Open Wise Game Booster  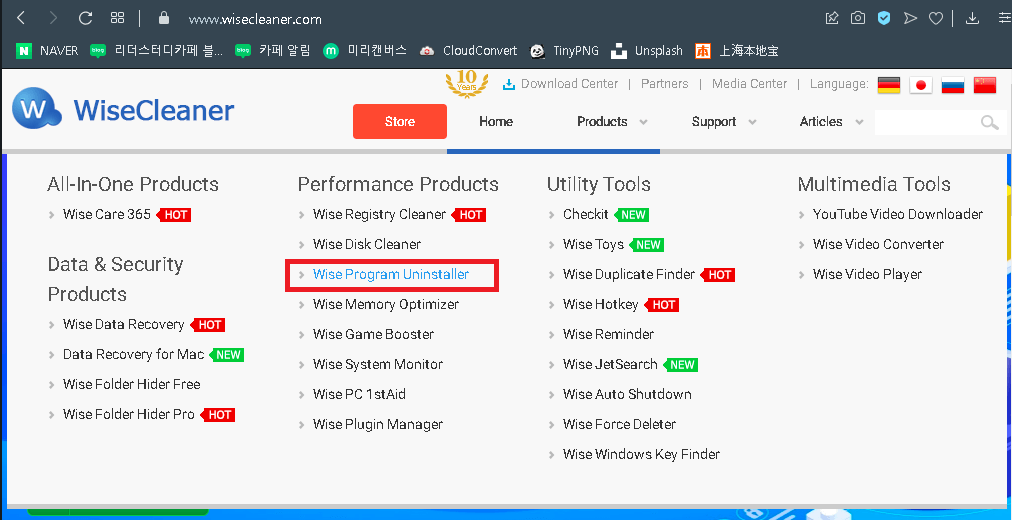coord(373,334)
